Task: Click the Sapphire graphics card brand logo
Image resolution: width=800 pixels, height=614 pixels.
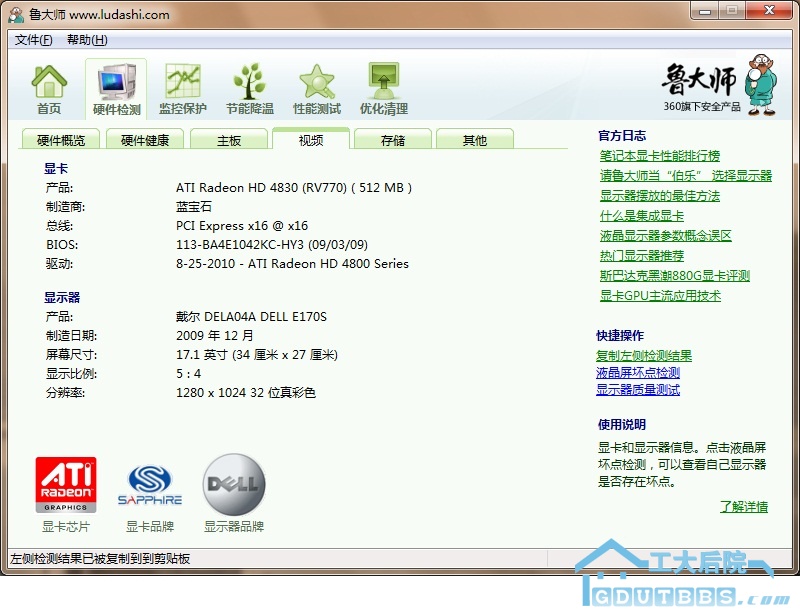Action: [150, 485]
